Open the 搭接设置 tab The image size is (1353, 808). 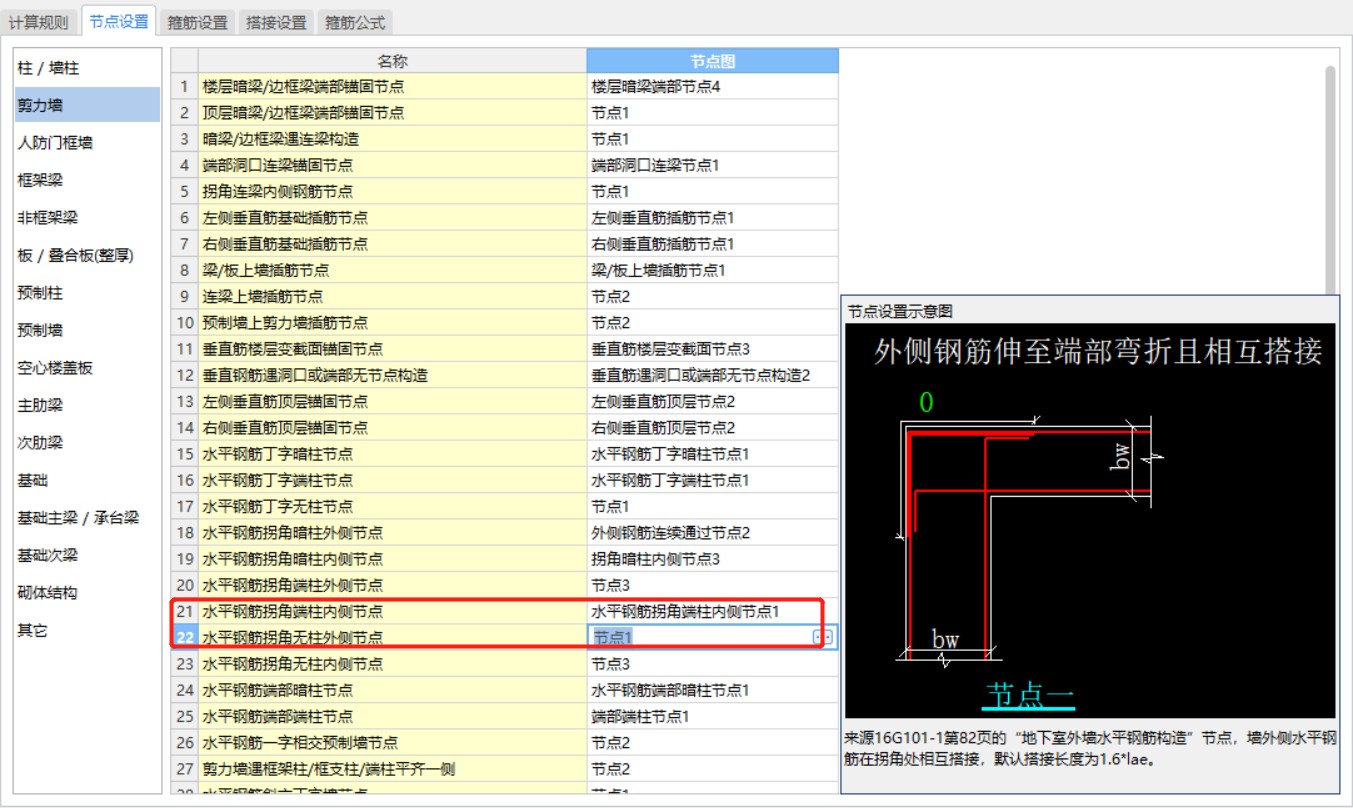point(276,22)
